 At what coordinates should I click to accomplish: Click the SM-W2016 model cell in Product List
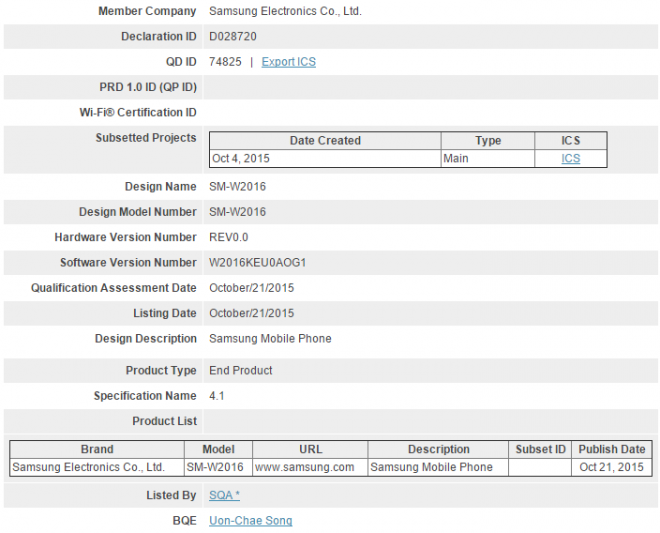(x=218, y=467)
